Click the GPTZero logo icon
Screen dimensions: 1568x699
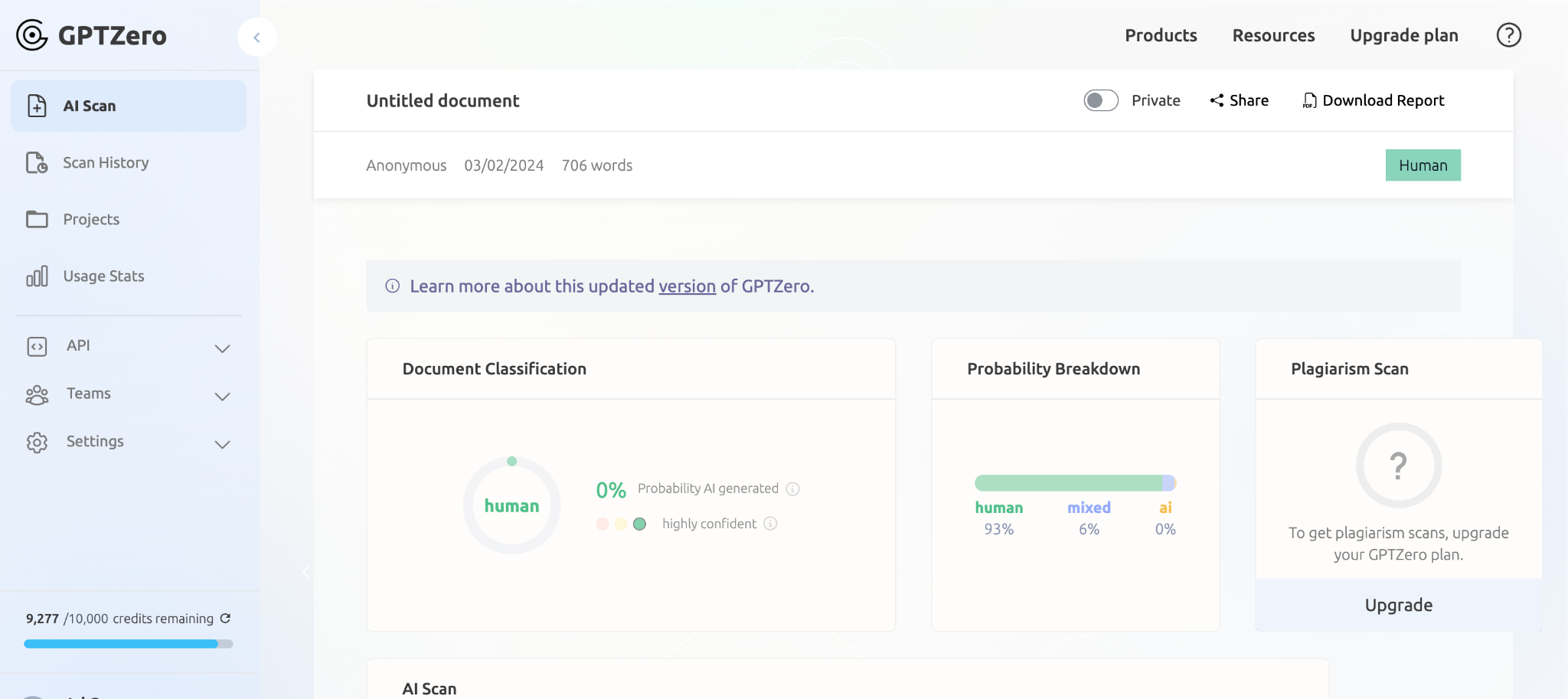pos(32,35)
